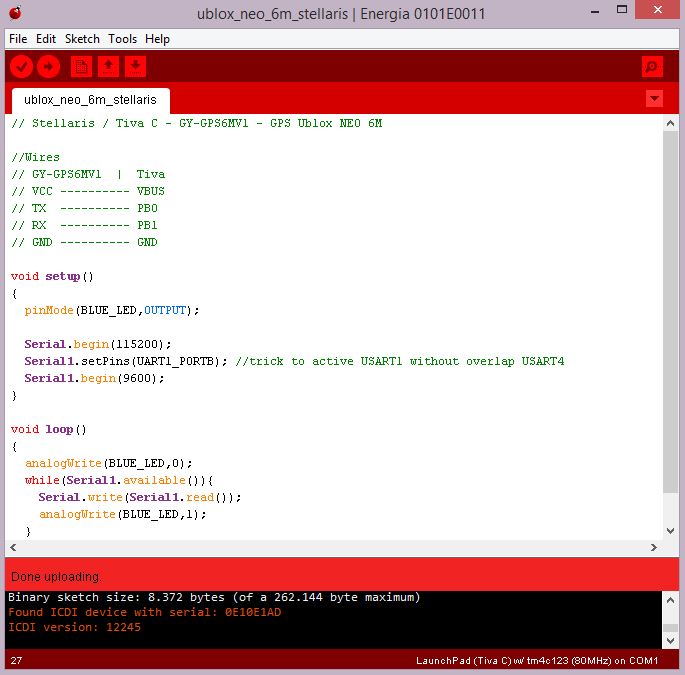
Task: Click the line number 27 in status bar
Action: (x=16, y=660)
